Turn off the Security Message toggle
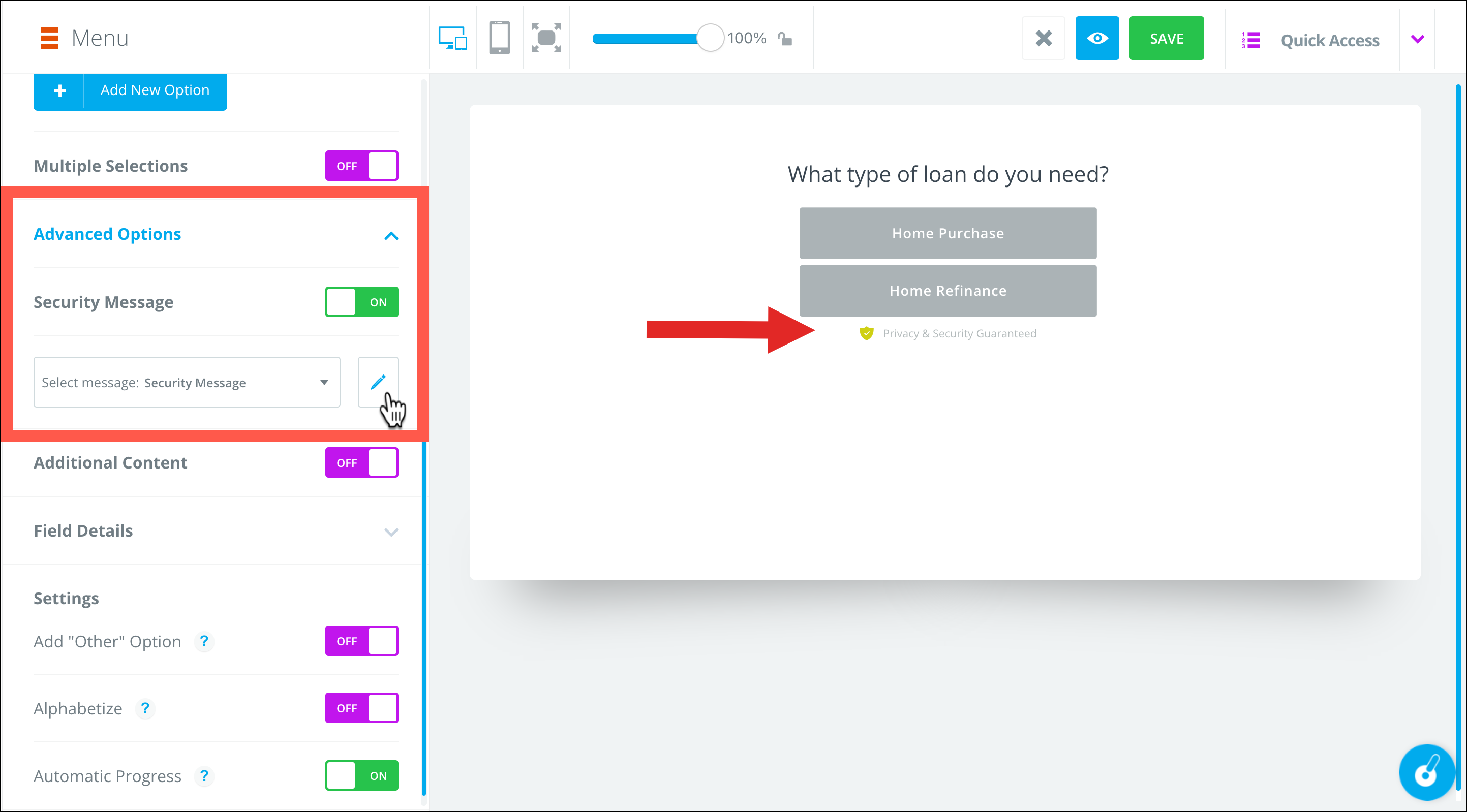1467x812 pixels. (x=361, y=302)
